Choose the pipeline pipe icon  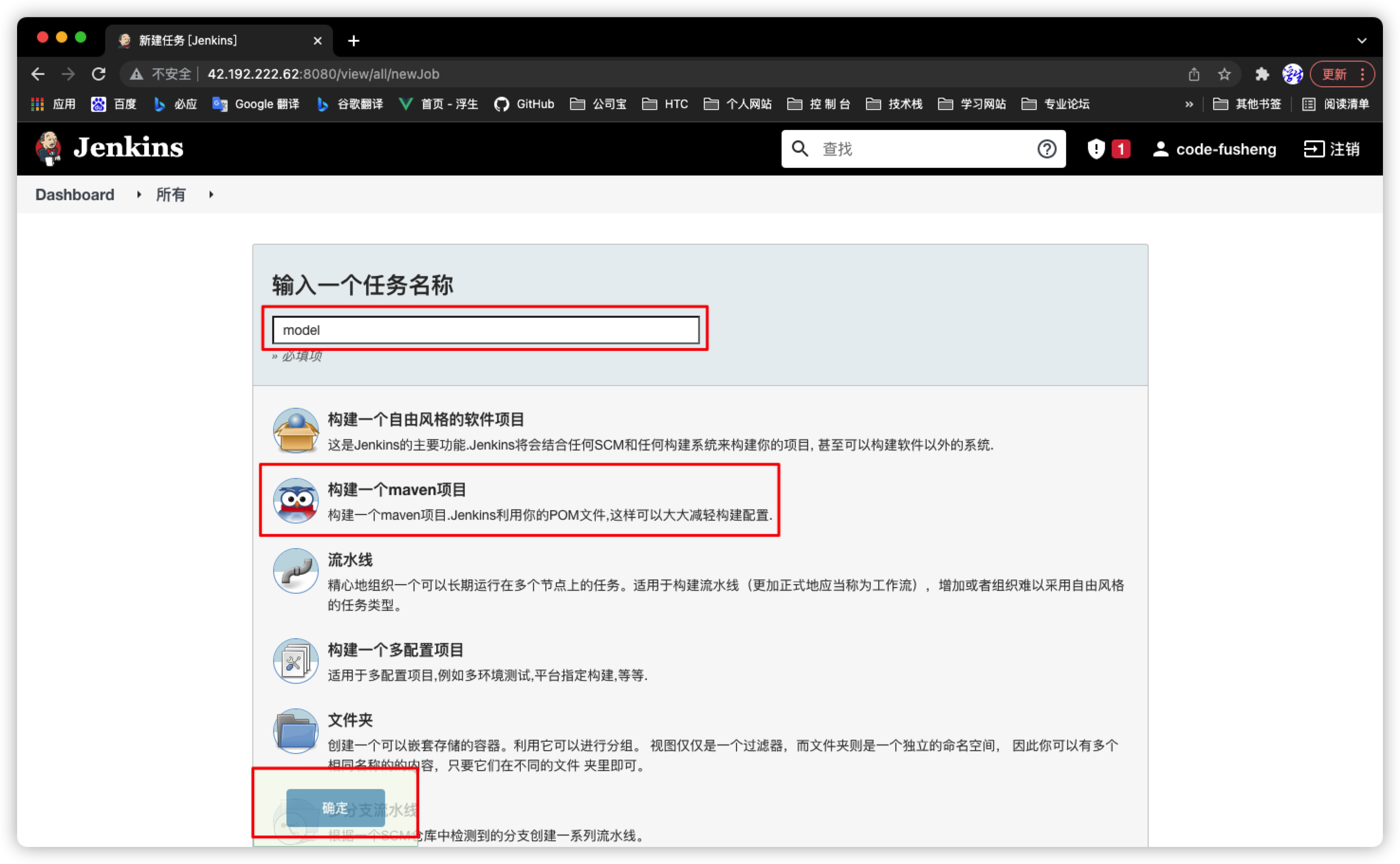tap(295, 571)
